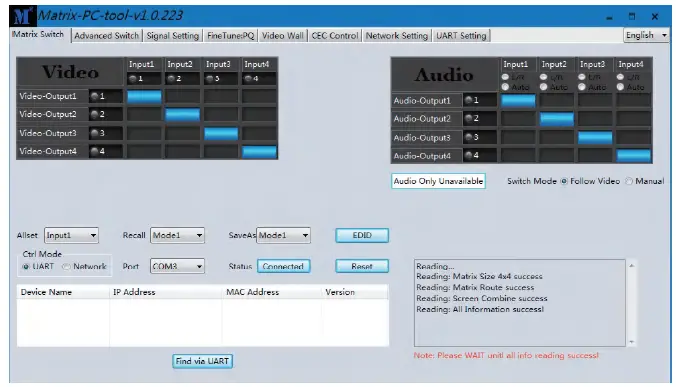Select Video Input1 column radio
The height and width of the screenshot is (387, 676).
coord(133,78)
